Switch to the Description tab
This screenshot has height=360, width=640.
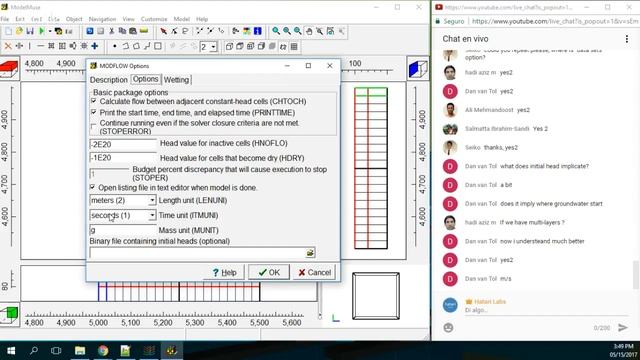pos(109,80)
